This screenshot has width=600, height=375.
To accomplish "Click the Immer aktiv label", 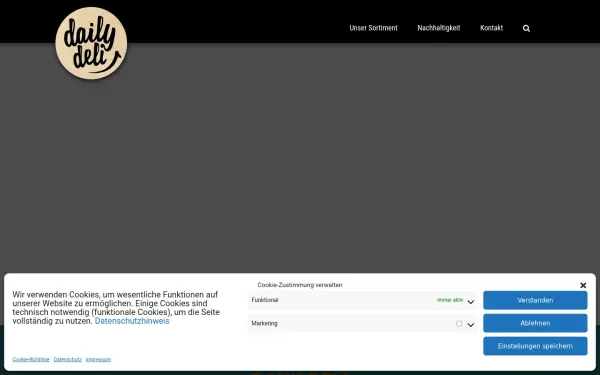I will [450, 300].
